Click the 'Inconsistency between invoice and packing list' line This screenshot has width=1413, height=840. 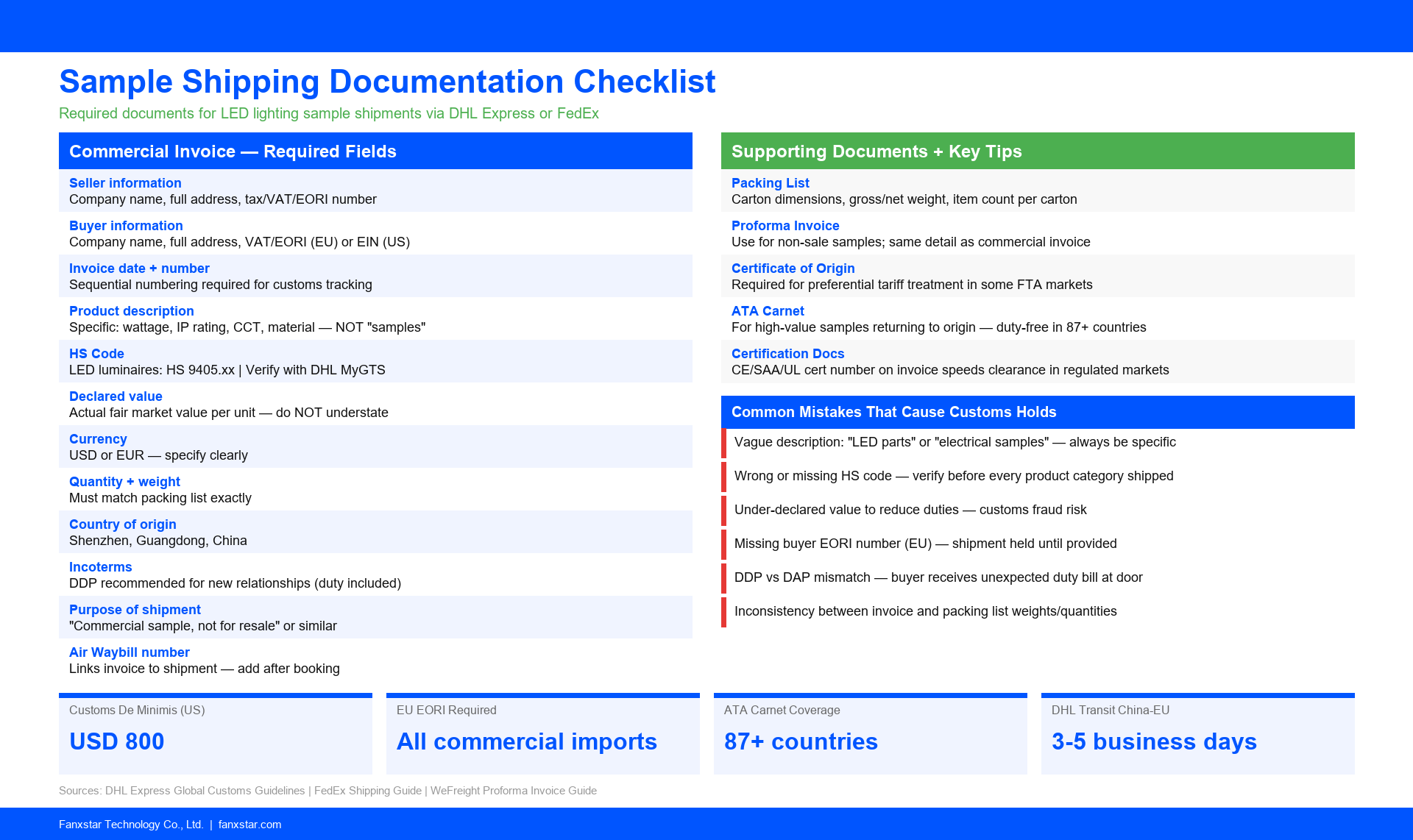(926, 611)
